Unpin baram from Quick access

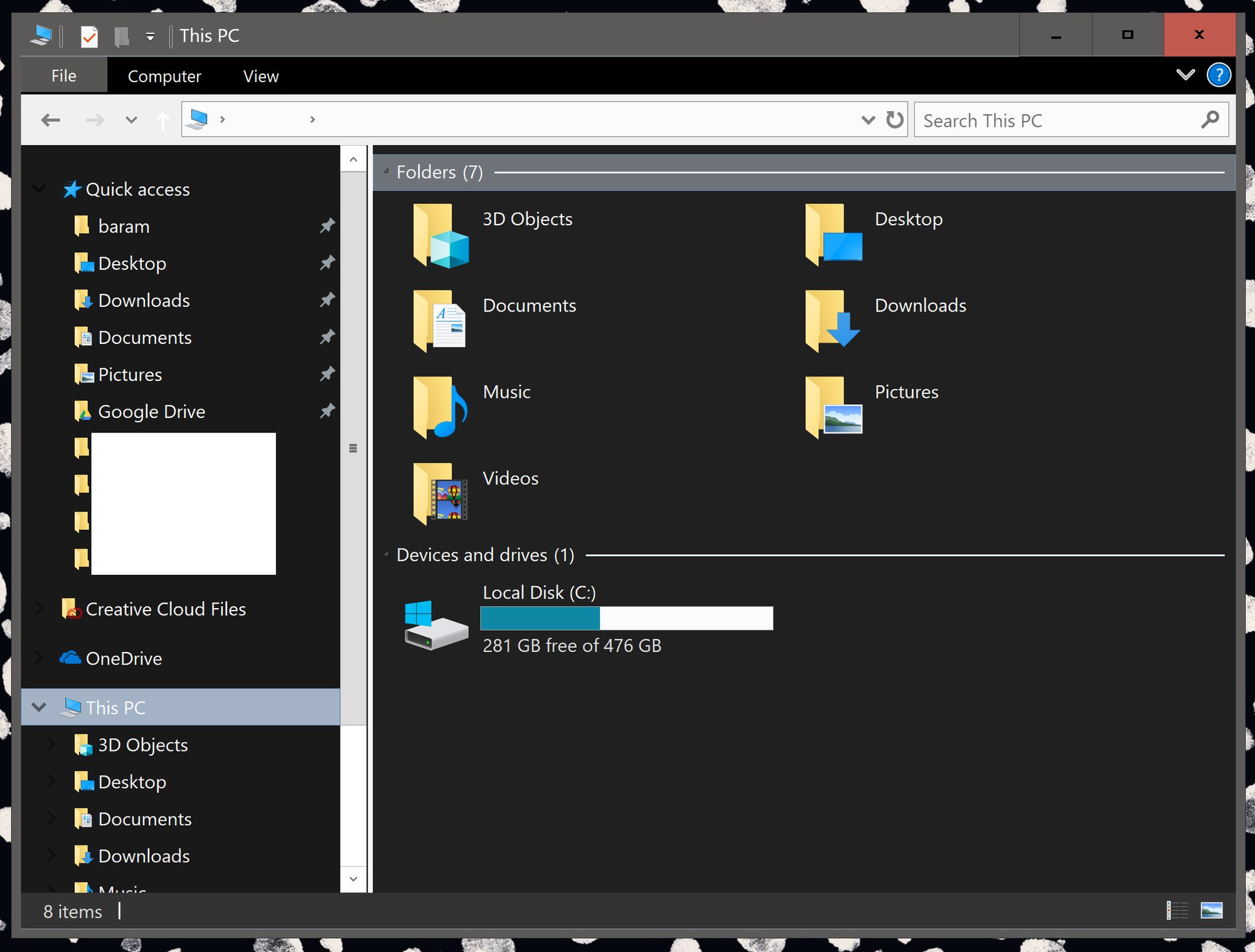click(x=327, y=226)
